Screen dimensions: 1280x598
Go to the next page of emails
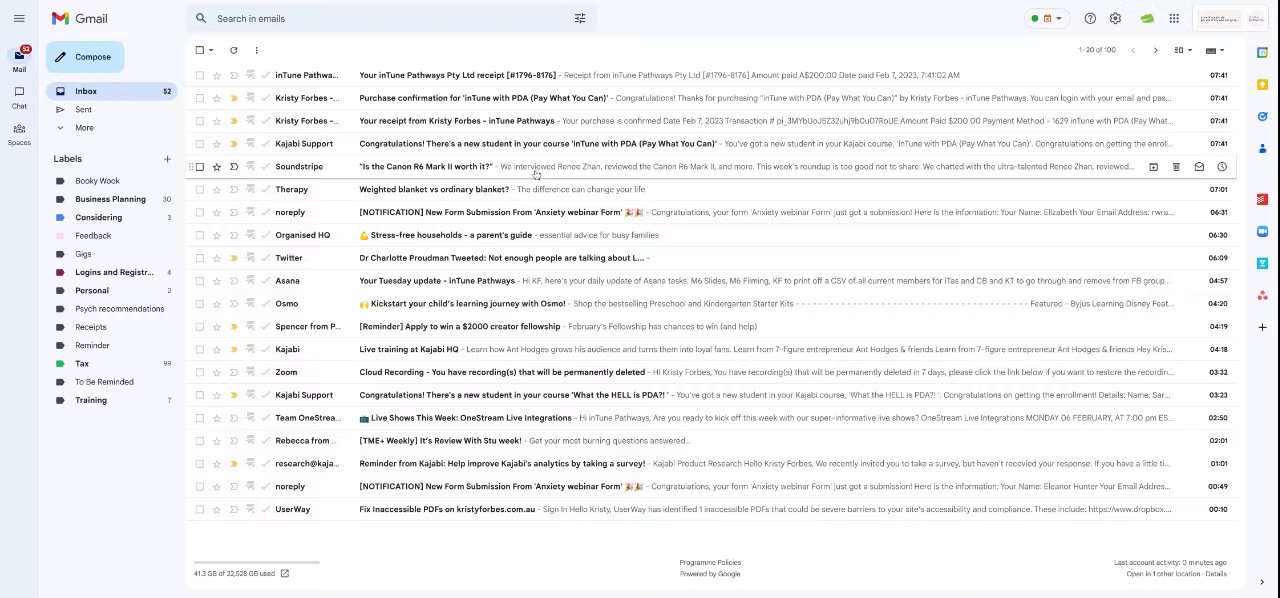coord(1155,50)
